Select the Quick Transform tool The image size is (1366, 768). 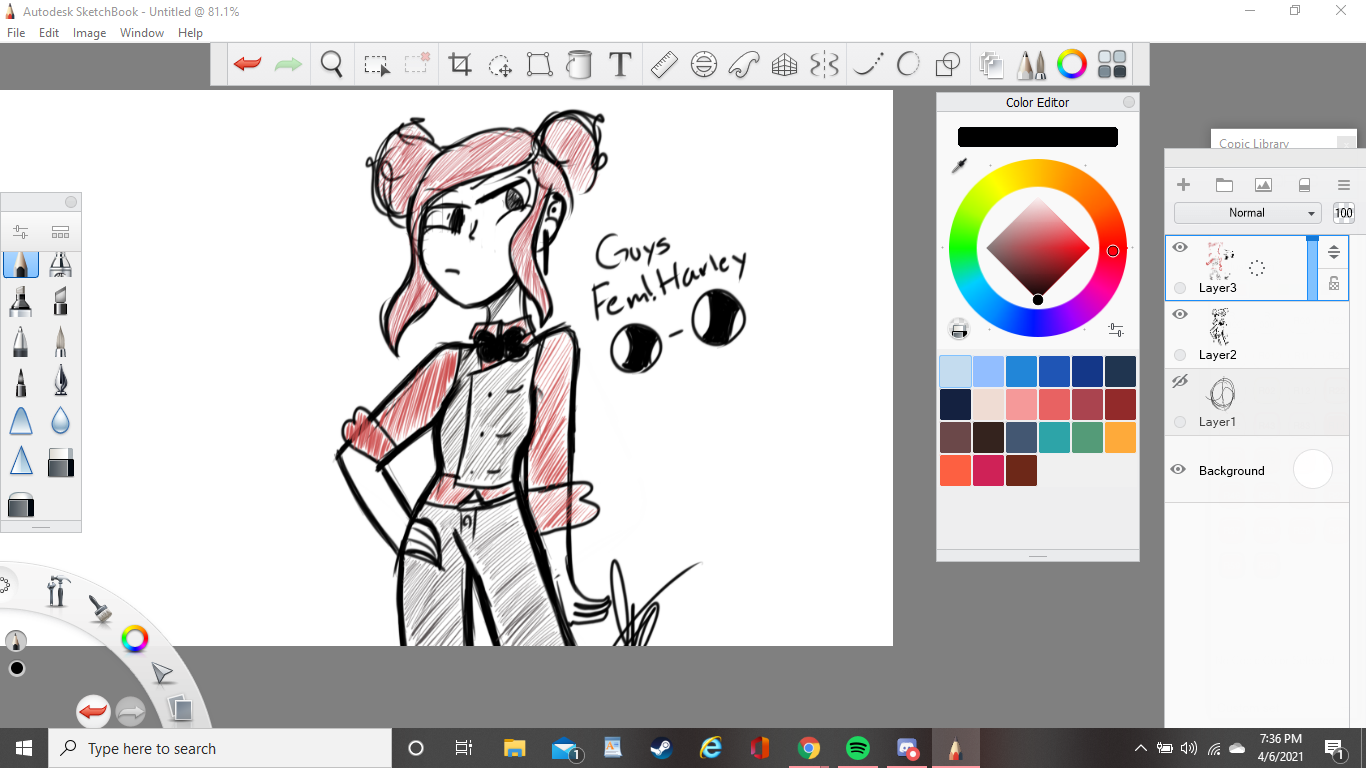point(500,66)
